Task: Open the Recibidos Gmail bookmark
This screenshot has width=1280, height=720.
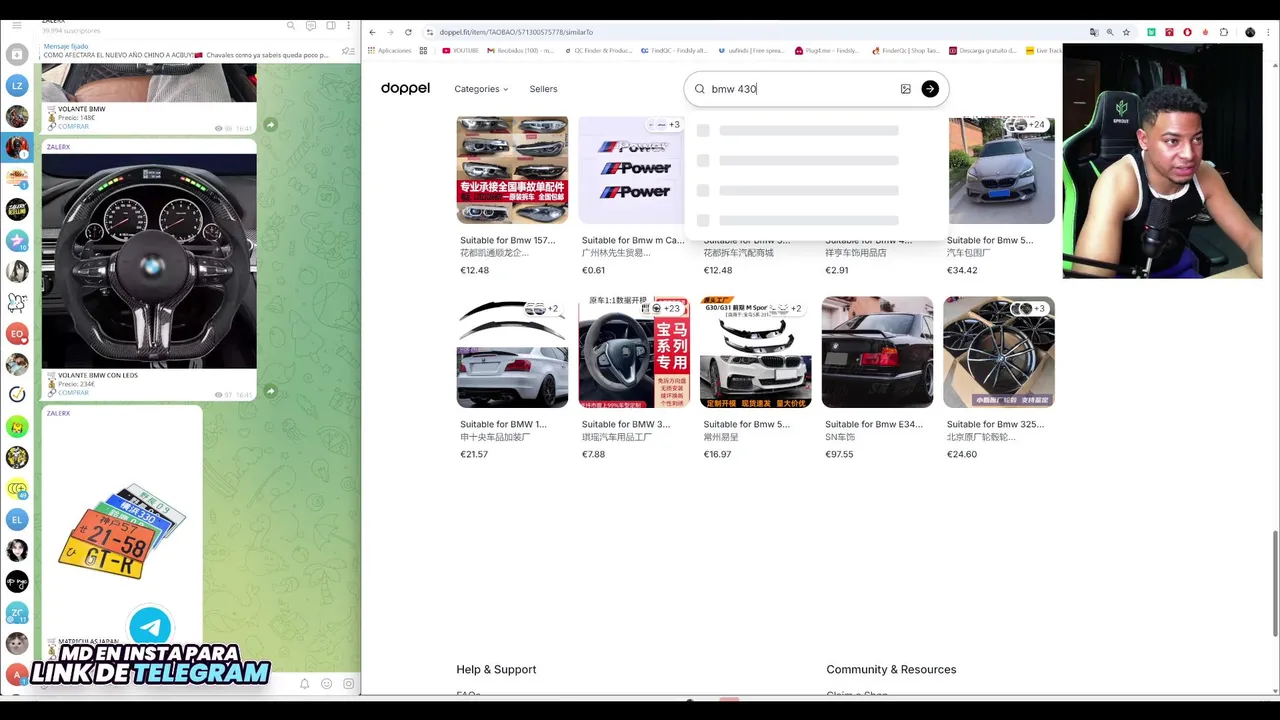Action: [x=520, y=50]
